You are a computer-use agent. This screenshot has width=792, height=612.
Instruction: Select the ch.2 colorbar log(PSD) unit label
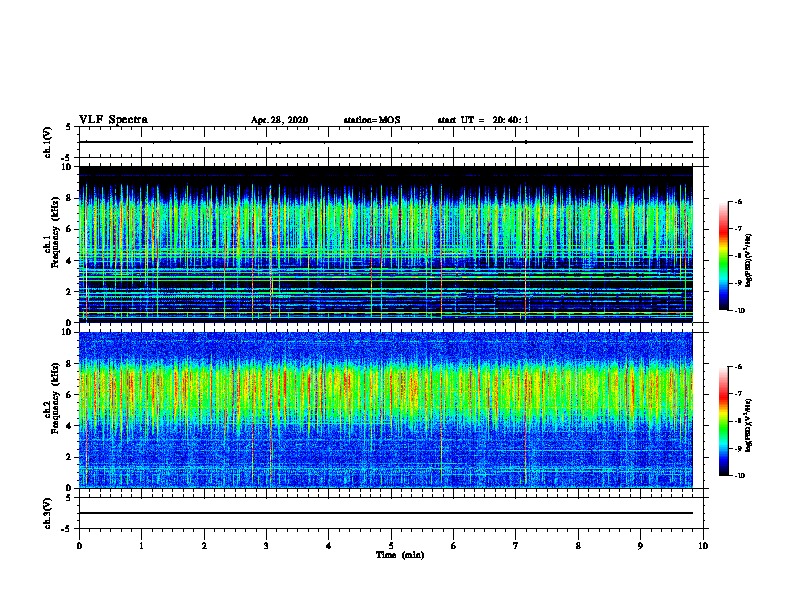pyautogui.click(x=748, y=425)
